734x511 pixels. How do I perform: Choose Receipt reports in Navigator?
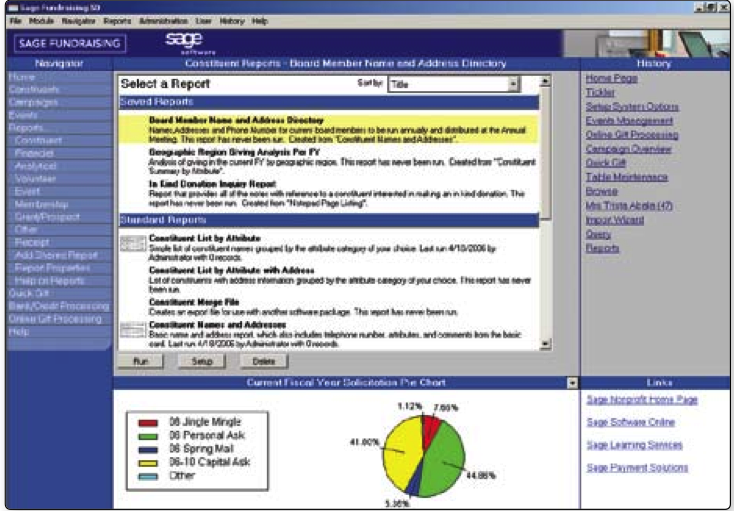[x=59, y=242]
